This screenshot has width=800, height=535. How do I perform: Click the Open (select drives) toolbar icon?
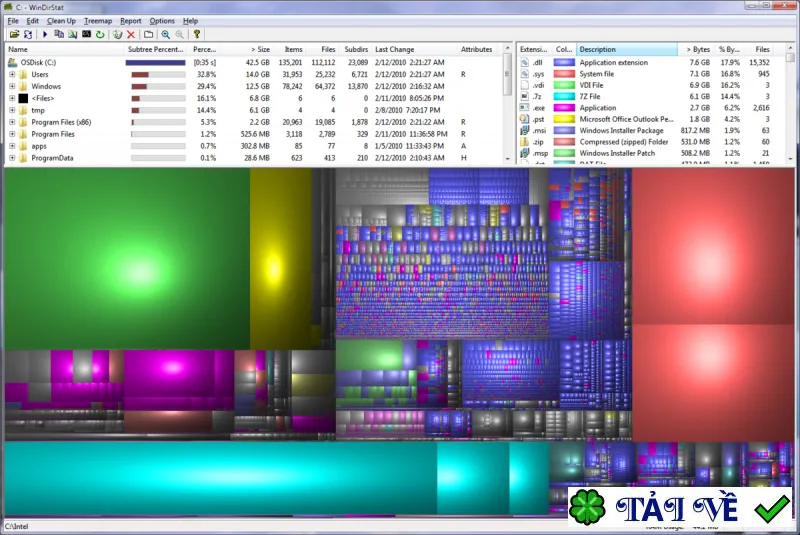point(14,34)
